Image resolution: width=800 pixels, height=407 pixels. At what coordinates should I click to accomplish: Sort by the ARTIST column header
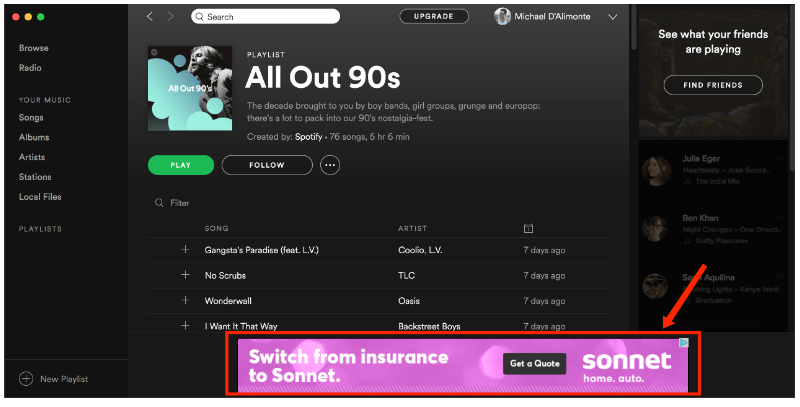click(x=412, y=228)
